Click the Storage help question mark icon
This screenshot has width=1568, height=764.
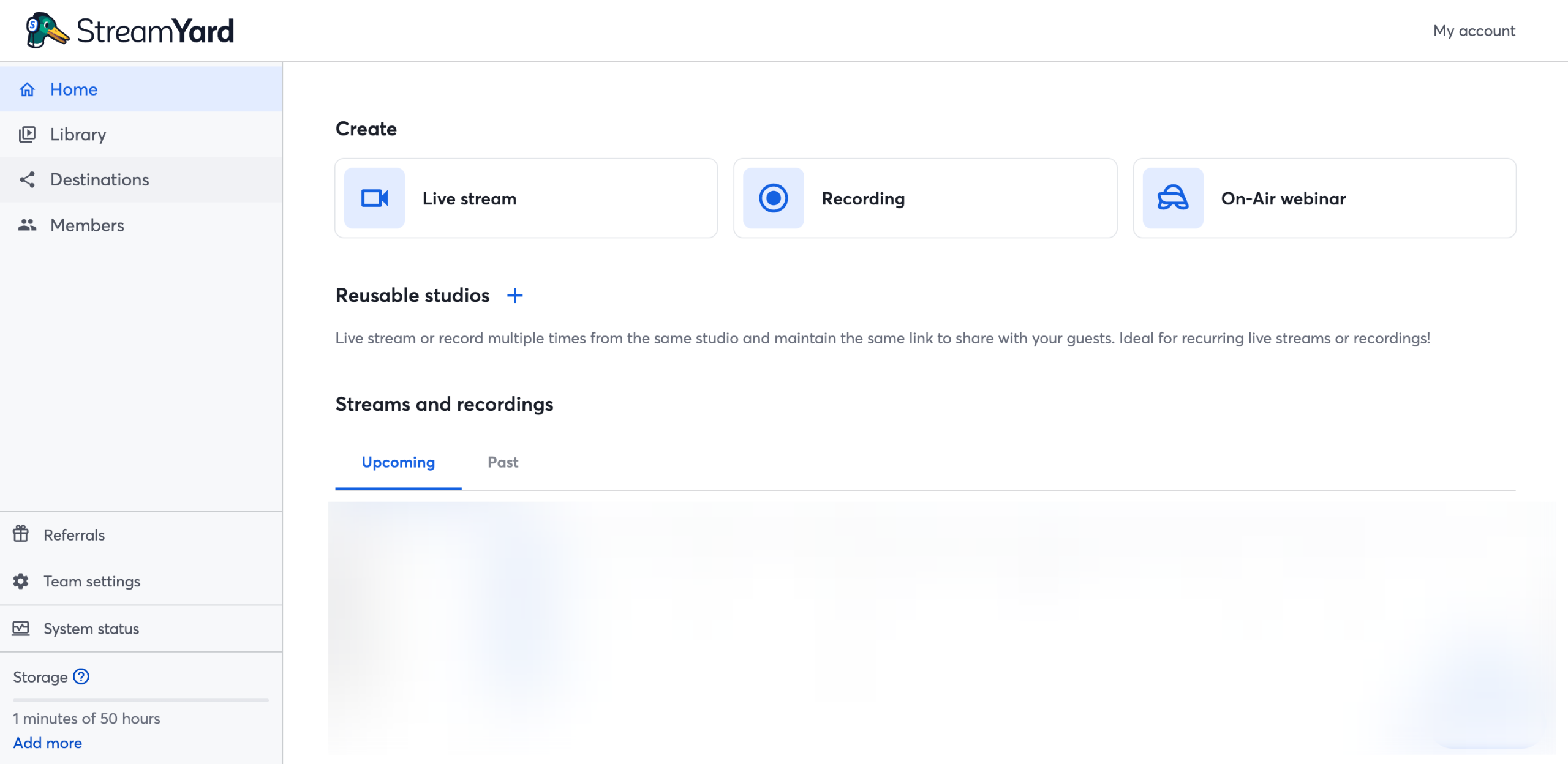click(x=80, y=676)
